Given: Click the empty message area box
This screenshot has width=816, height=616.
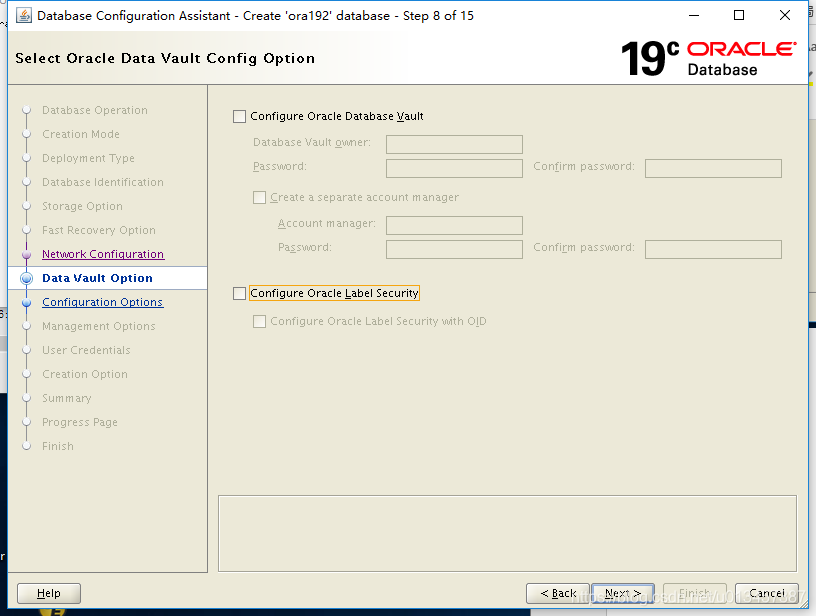Looking at the screenshot, I should (x=507, y=533).
